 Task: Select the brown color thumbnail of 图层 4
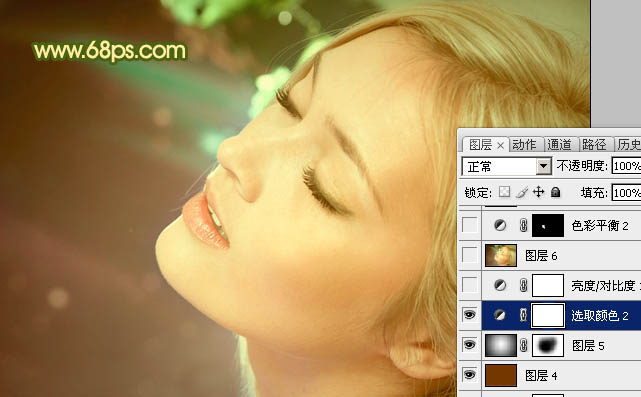coord(501,375)
